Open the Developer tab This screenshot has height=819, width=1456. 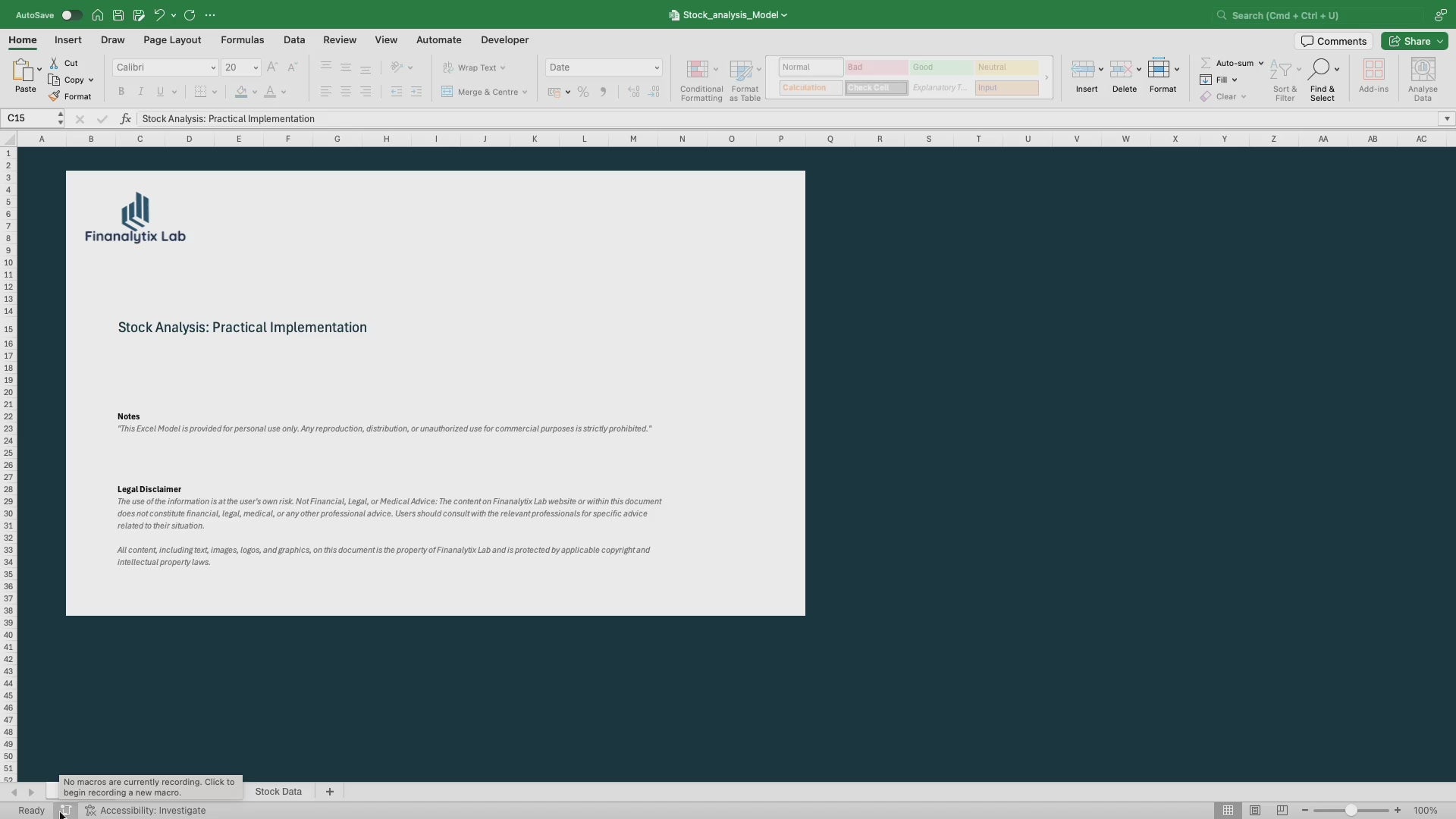pyautogui.click(x=505, y=40)
